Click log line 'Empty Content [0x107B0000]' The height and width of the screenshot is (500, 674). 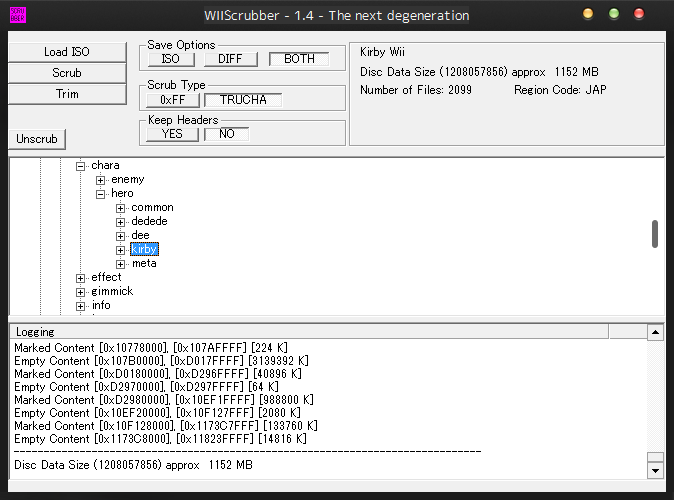click(x=161, y=361)
